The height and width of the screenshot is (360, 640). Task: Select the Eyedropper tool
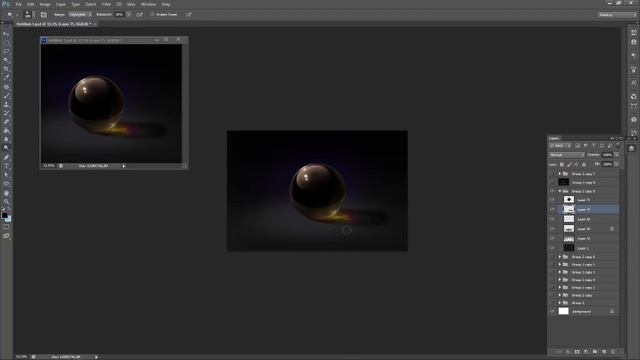(x=6, y=78)
